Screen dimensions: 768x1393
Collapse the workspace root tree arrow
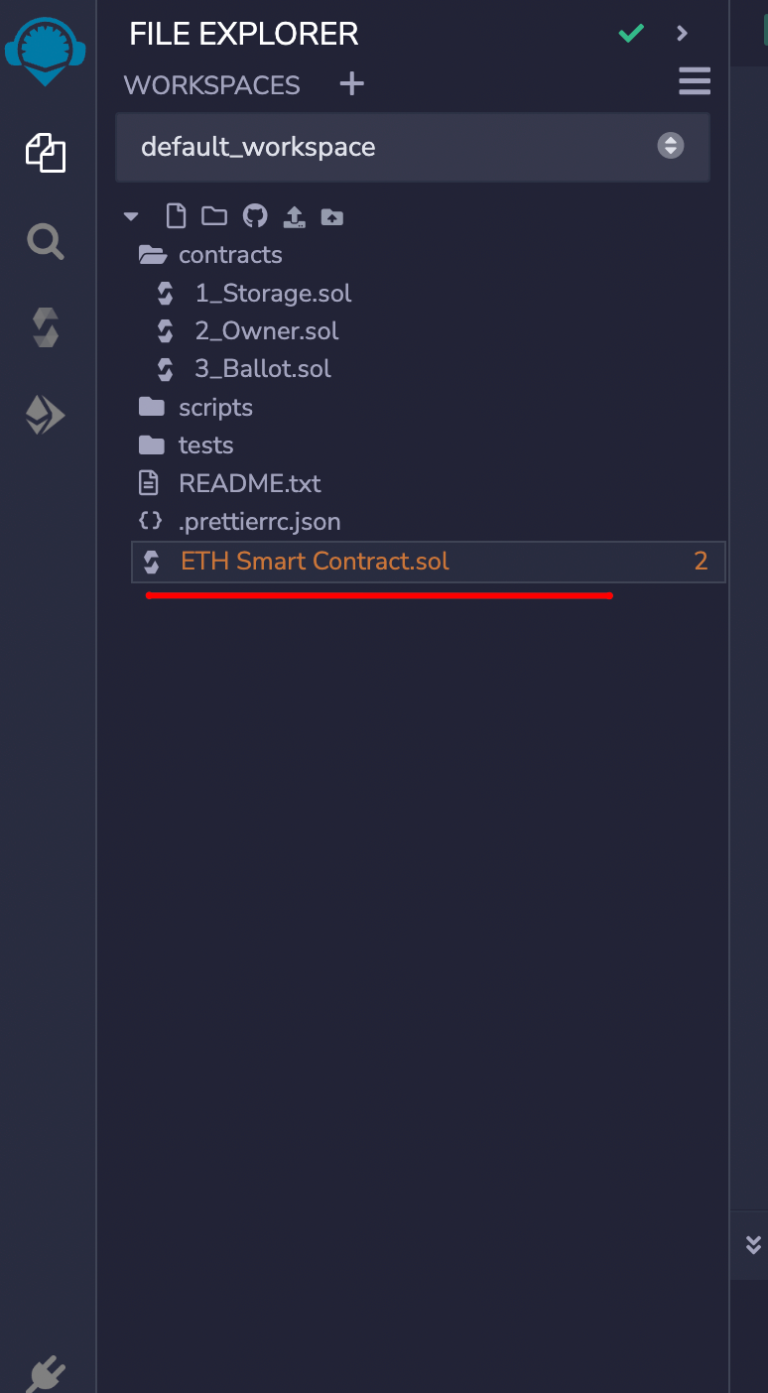pyautogui.click(x=131, y=216)
